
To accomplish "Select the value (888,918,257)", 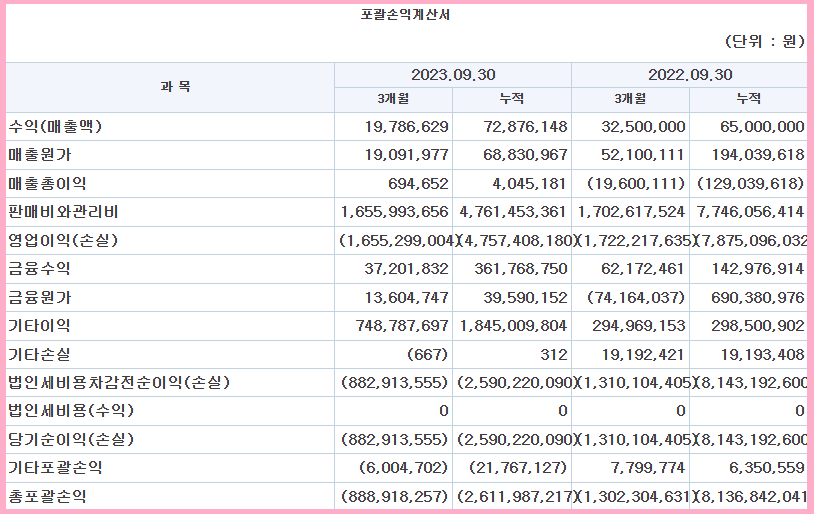I will click(394, 497).
